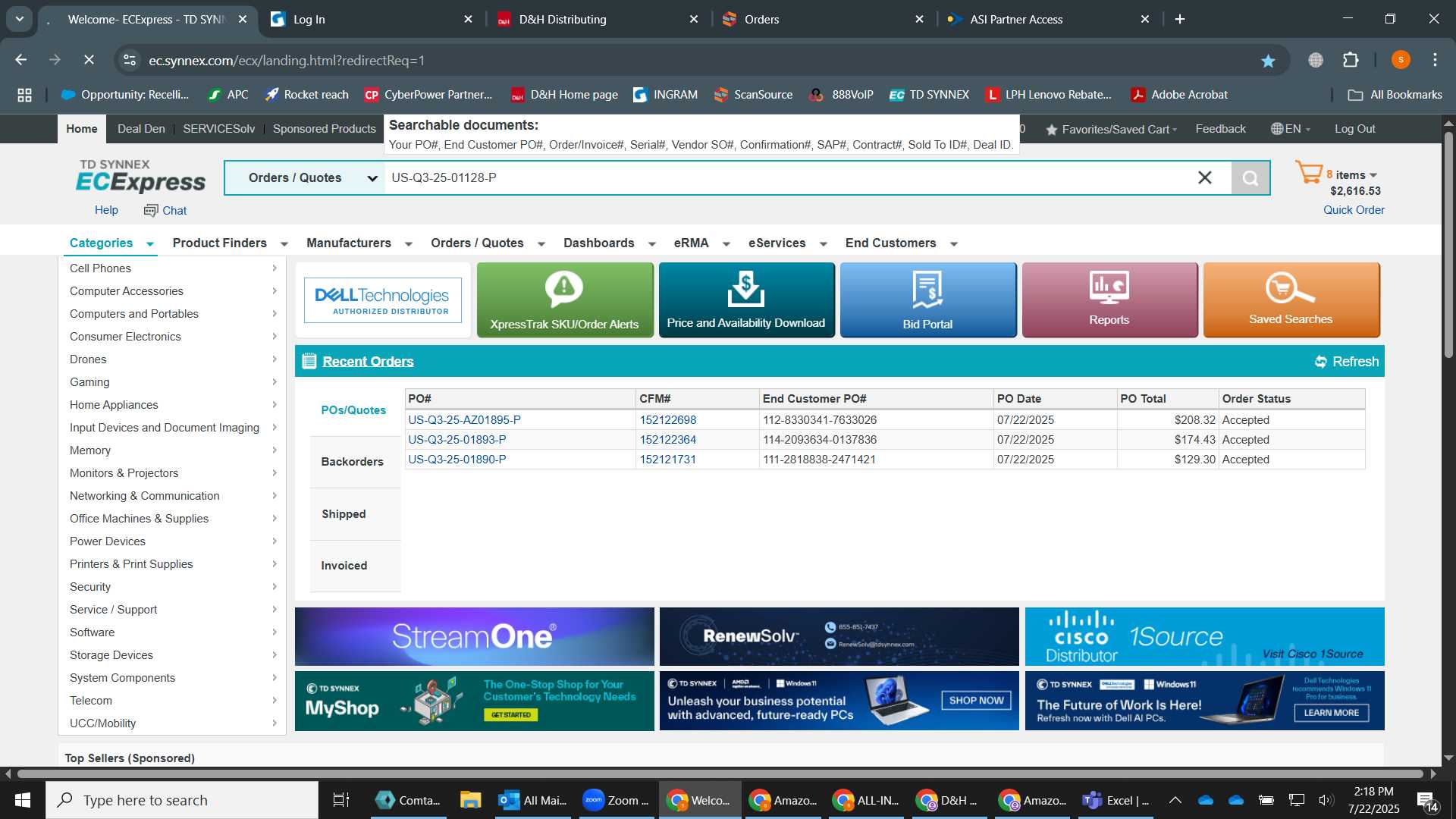Image resolution: width=1456 pixels, height=819 pixels.
Task: Open TD SYNNEX bookmark
Action: click(x=929, y=95)
